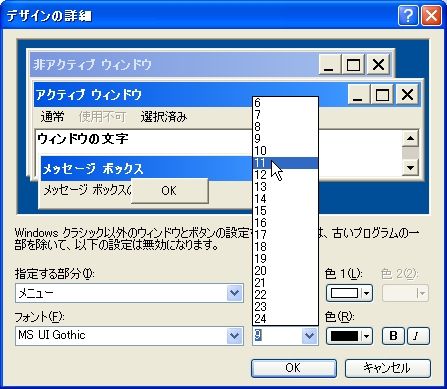This screenshot has height=389, width=447.
Task: Select size 10 in dropdown list
Action: 285,151
